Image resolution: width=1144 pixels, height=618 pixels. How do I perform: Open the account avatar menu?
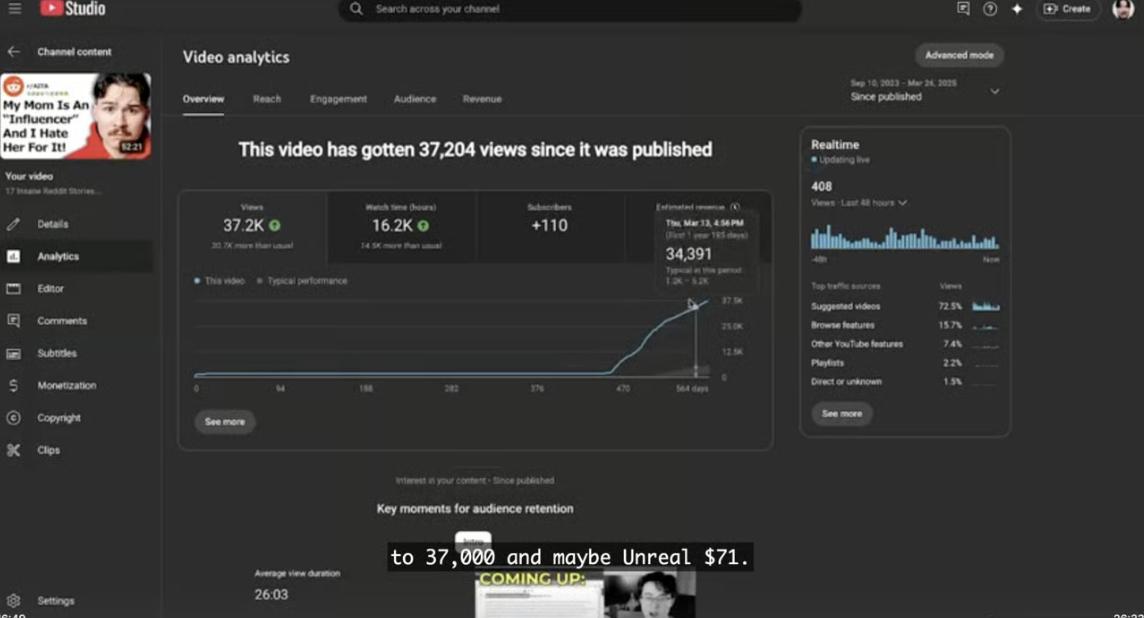pos(1123,9)
